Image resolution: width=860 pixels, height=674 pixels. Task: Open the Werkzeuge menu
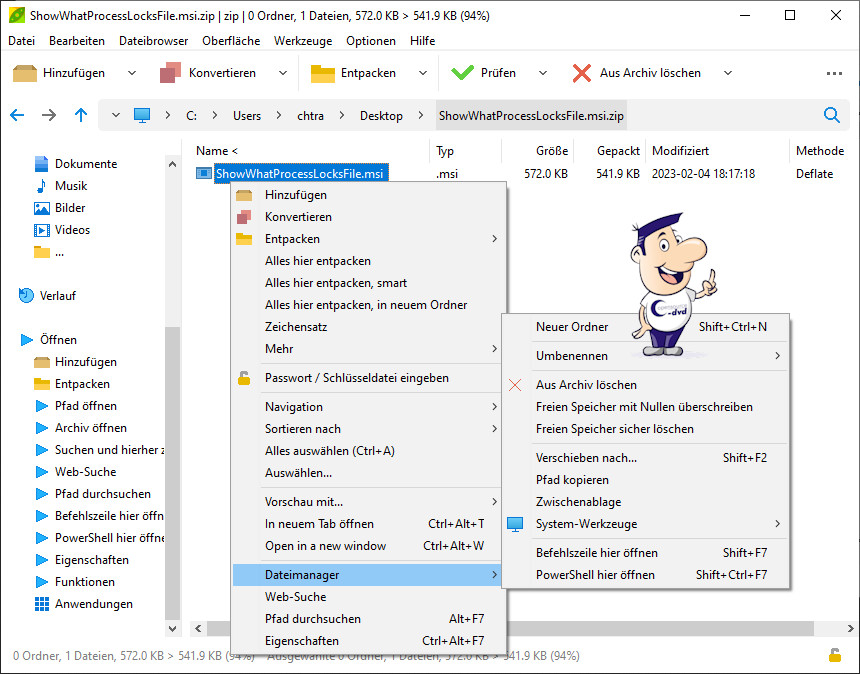coord(303,41)
